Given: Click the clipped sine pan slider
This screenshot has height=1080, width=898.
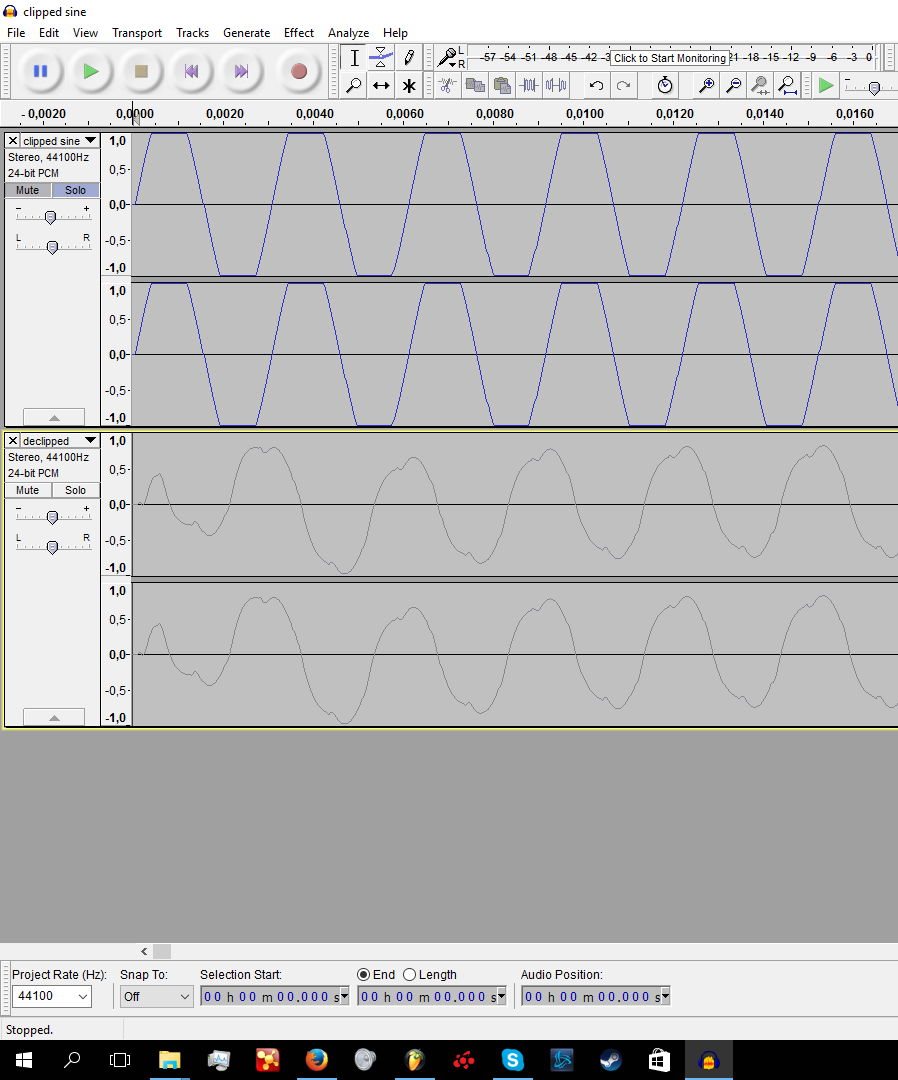Looking at the screenshot, I should [x=52, y=247].
